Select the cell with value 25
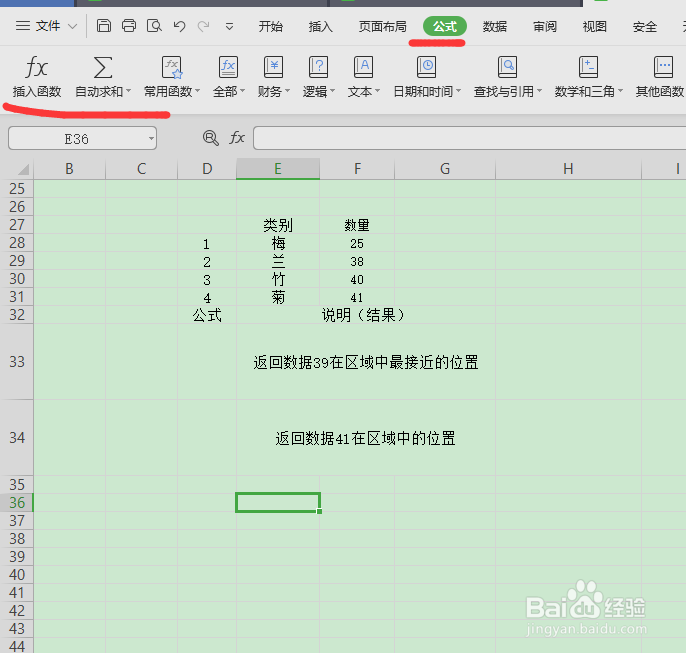Viewport: 686px width, 653px height. click(x=357, y=243)
